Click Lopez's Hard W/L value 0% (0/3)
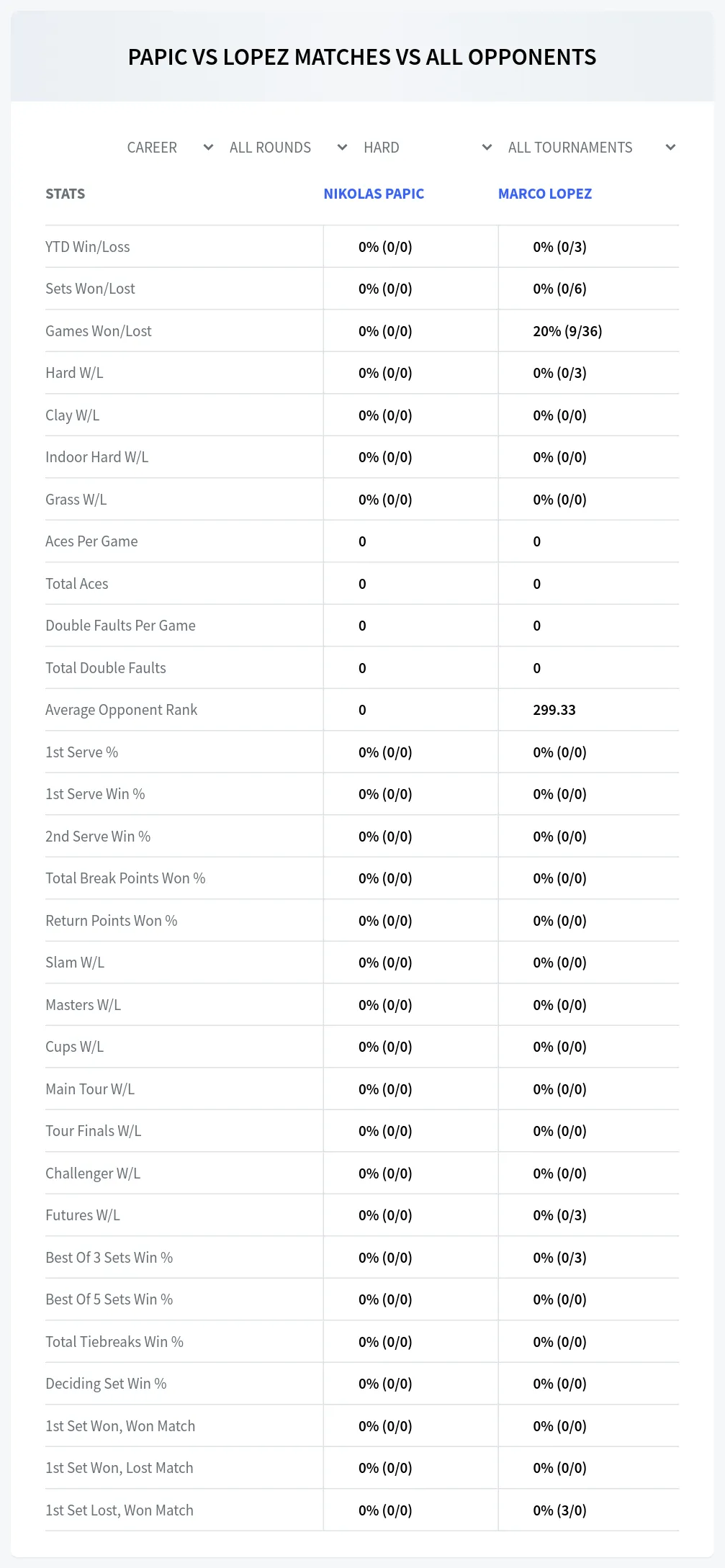 [x=559, y=373]
